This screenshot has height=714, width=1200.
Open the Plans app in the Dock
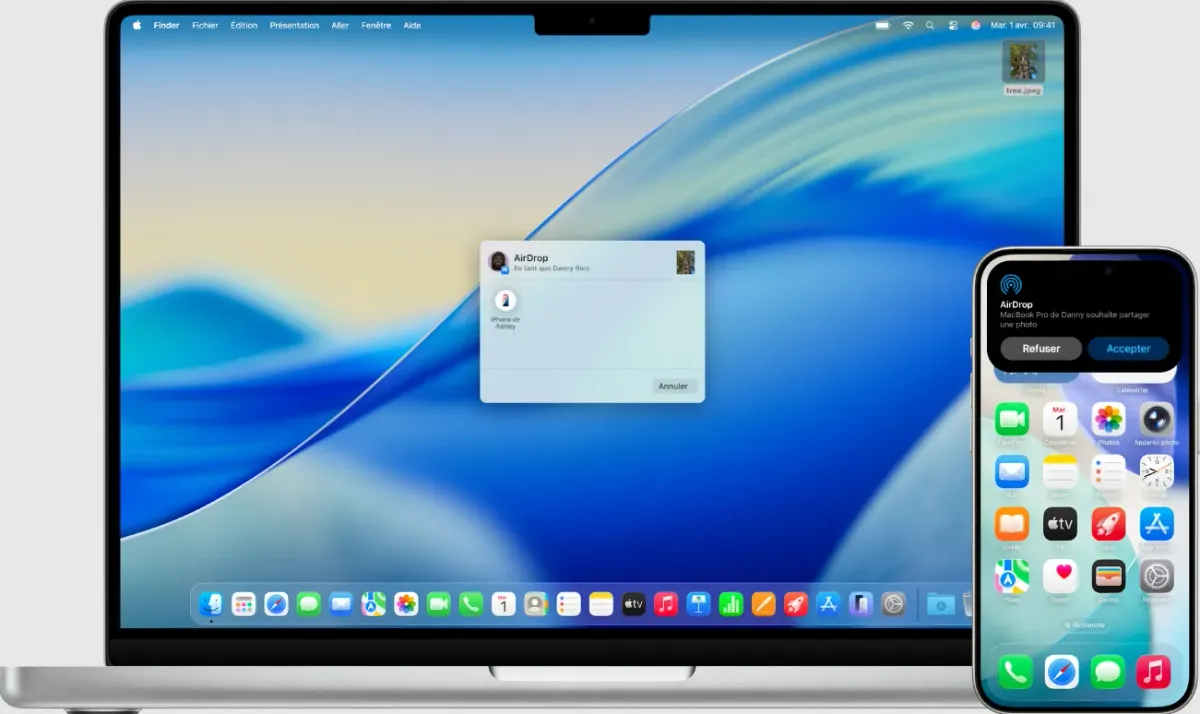point(372,603)
